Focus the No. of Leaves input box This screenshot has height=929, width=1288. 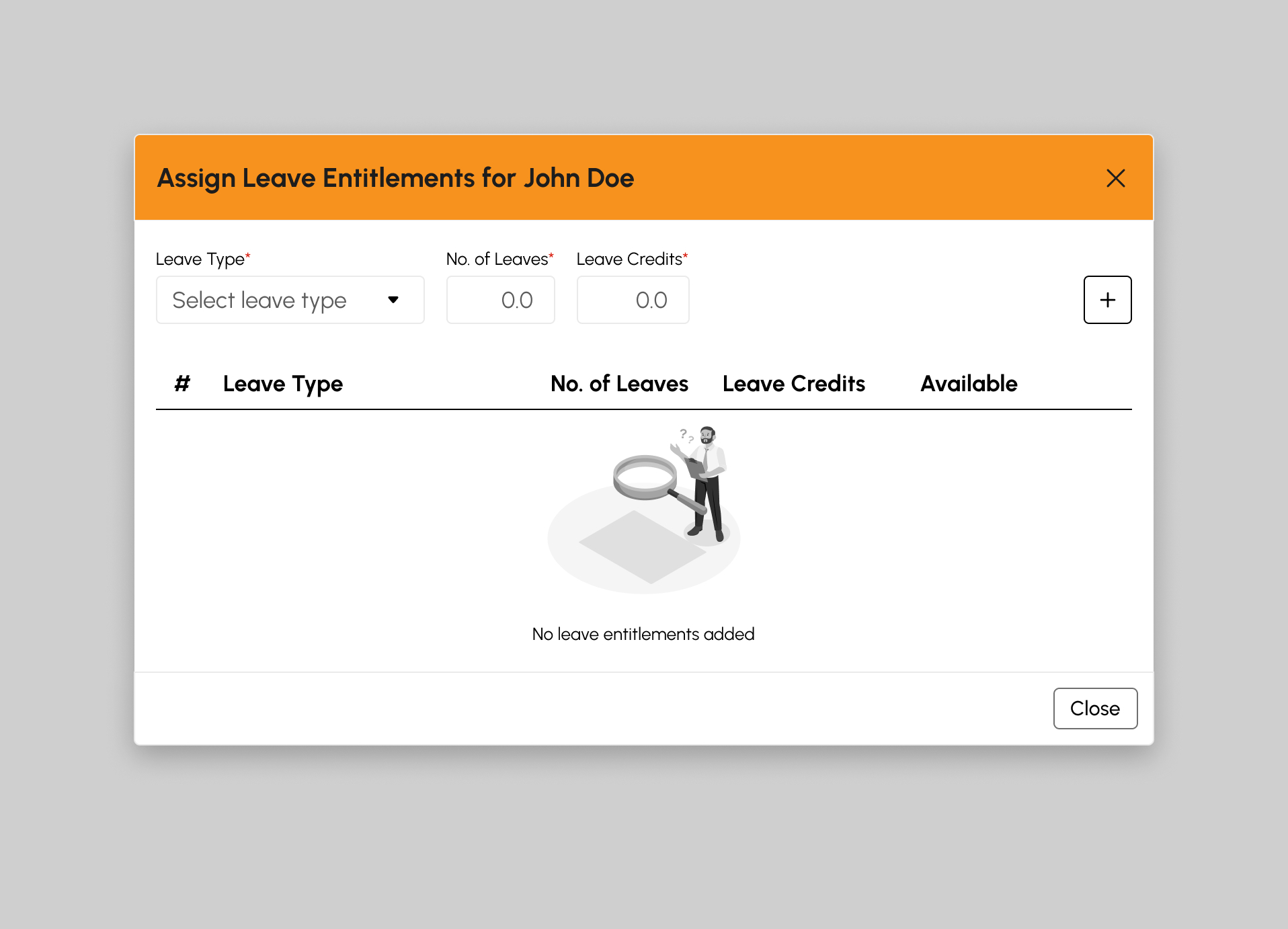(x=500, y=300)
